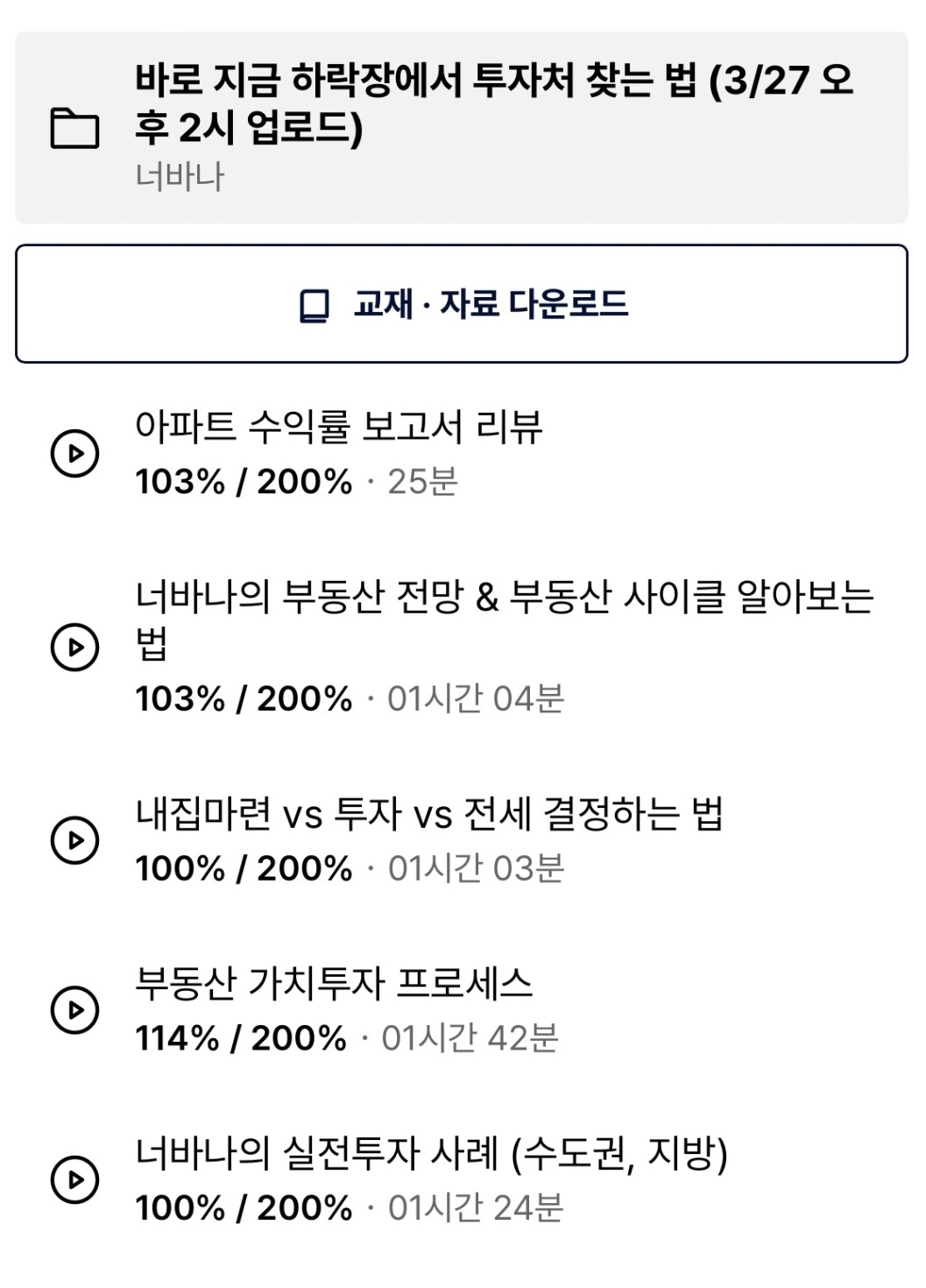Play 내집마련 vs 투자 vs 전세 lecture

[x=74, y=840]
